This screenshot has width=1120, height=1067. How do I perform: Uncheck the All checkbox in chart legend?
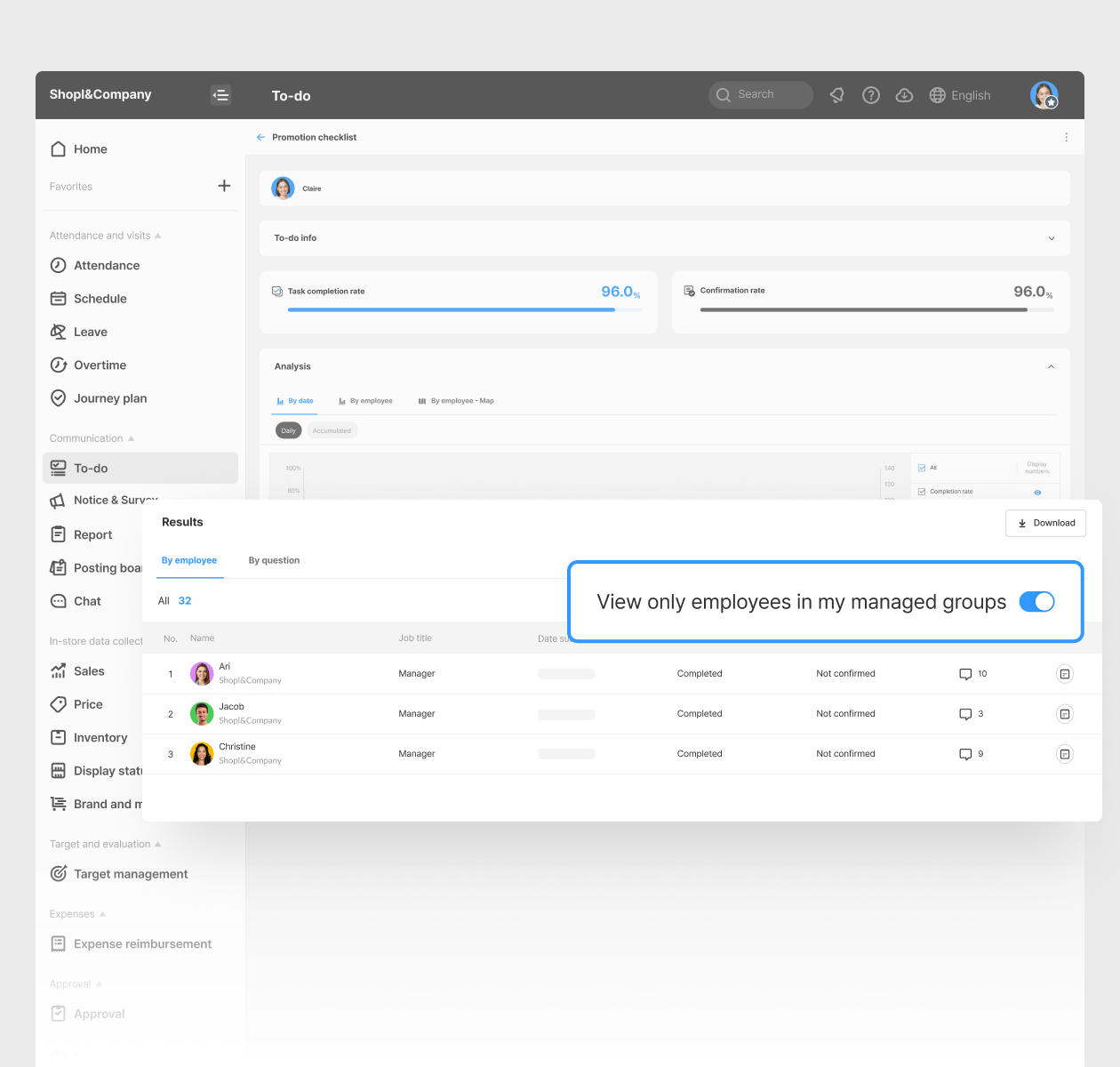[922, 468]
